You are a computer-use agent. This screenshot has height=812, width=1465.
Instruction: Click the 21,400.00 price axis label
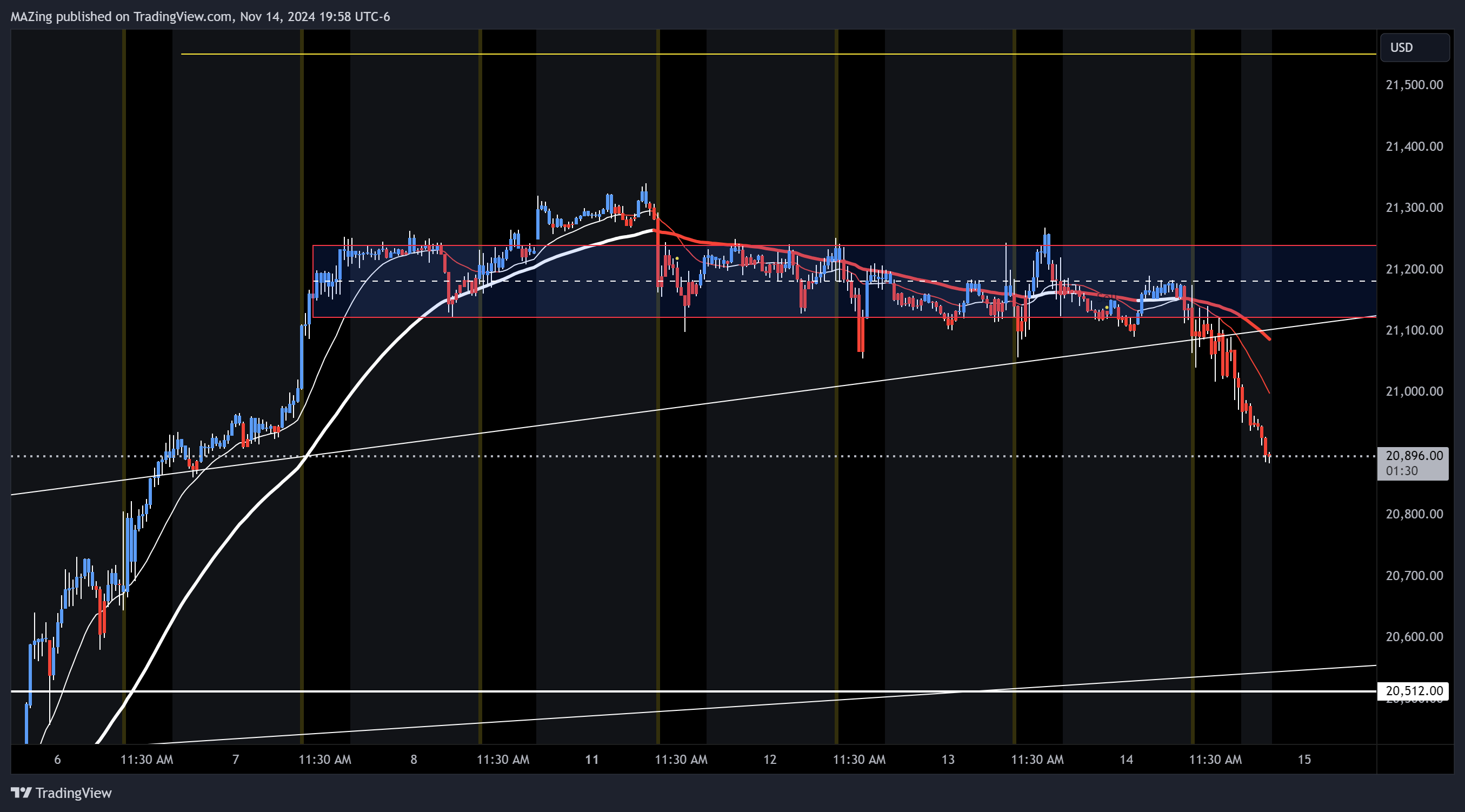point(1414,146)
